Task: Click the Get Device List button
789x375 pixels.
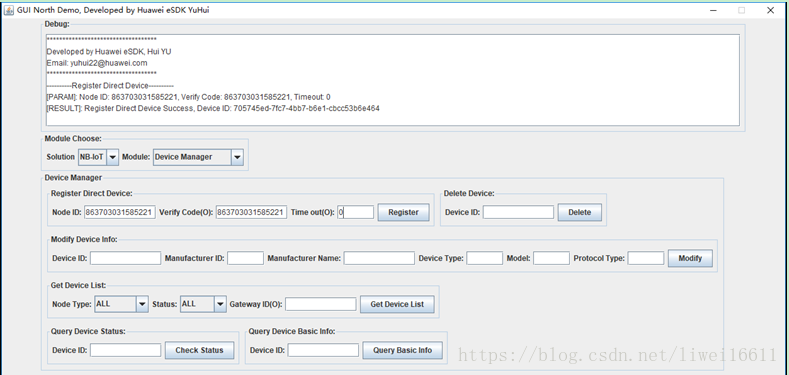Action: tap(397, 304)
